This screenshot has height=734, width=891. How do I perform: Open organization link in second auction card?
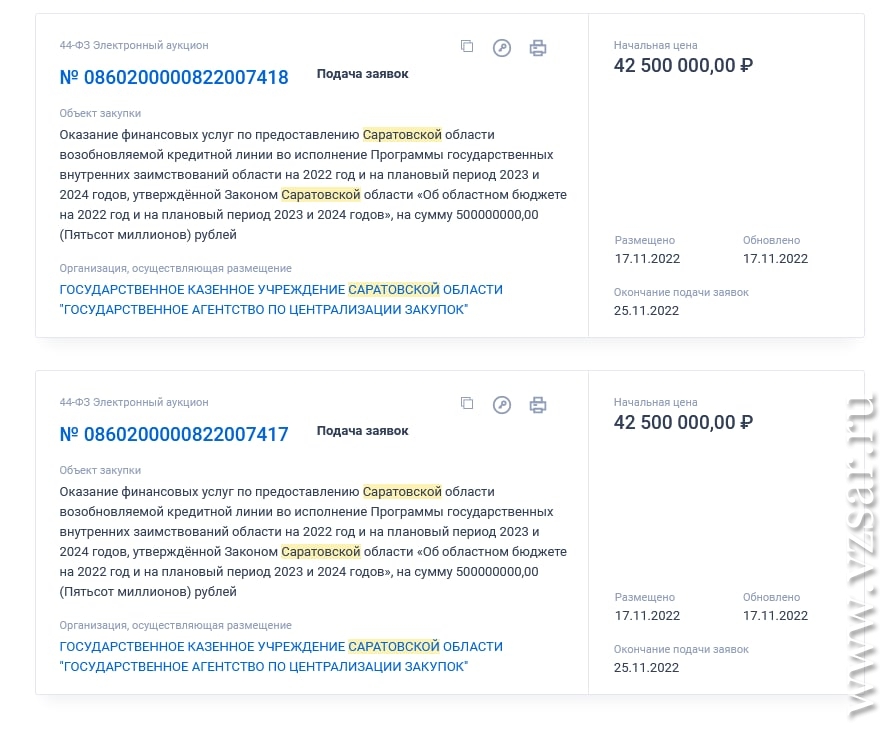281,656
